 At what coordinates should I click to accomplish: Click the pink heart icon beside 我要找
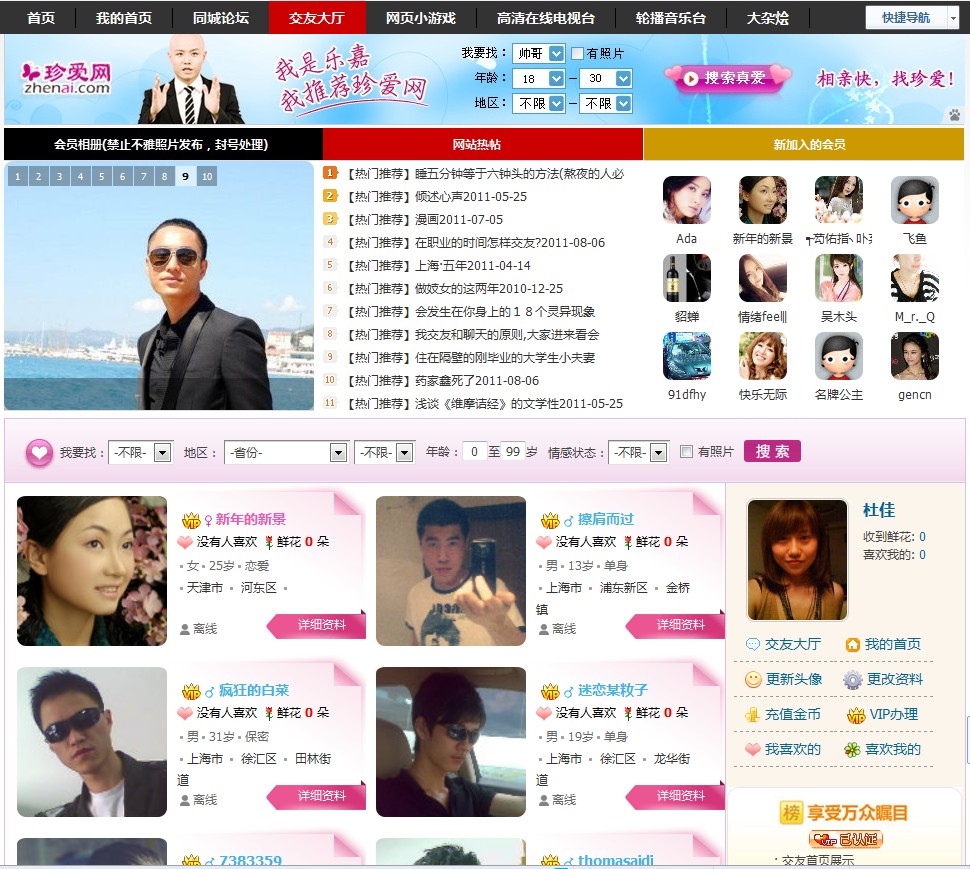point(39,453)
